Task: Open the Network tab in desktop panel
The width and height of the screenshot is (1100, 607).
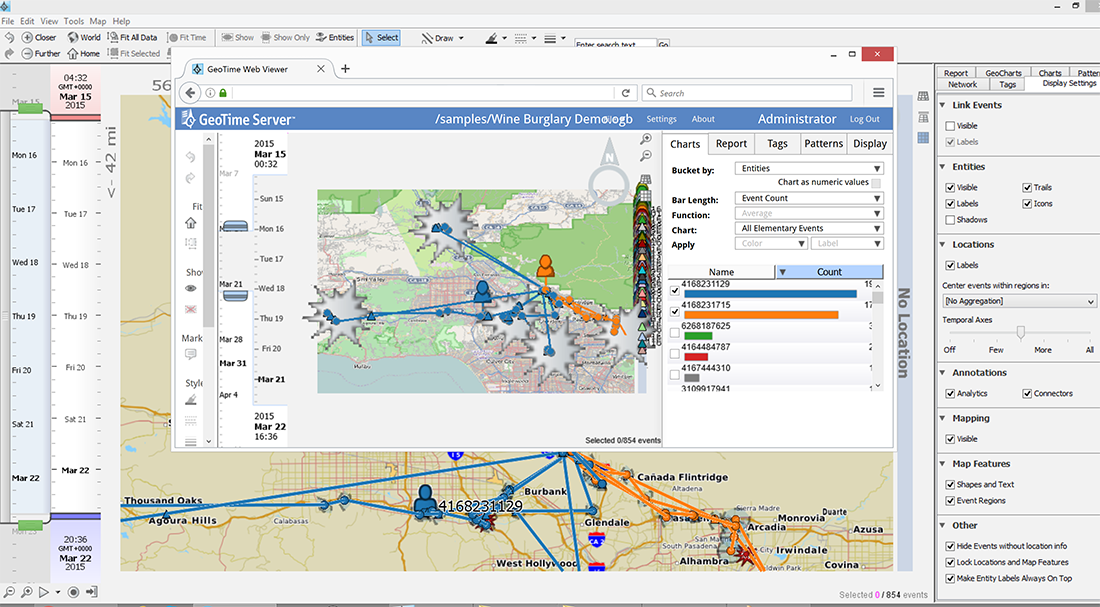Action: tap(962, 84)
